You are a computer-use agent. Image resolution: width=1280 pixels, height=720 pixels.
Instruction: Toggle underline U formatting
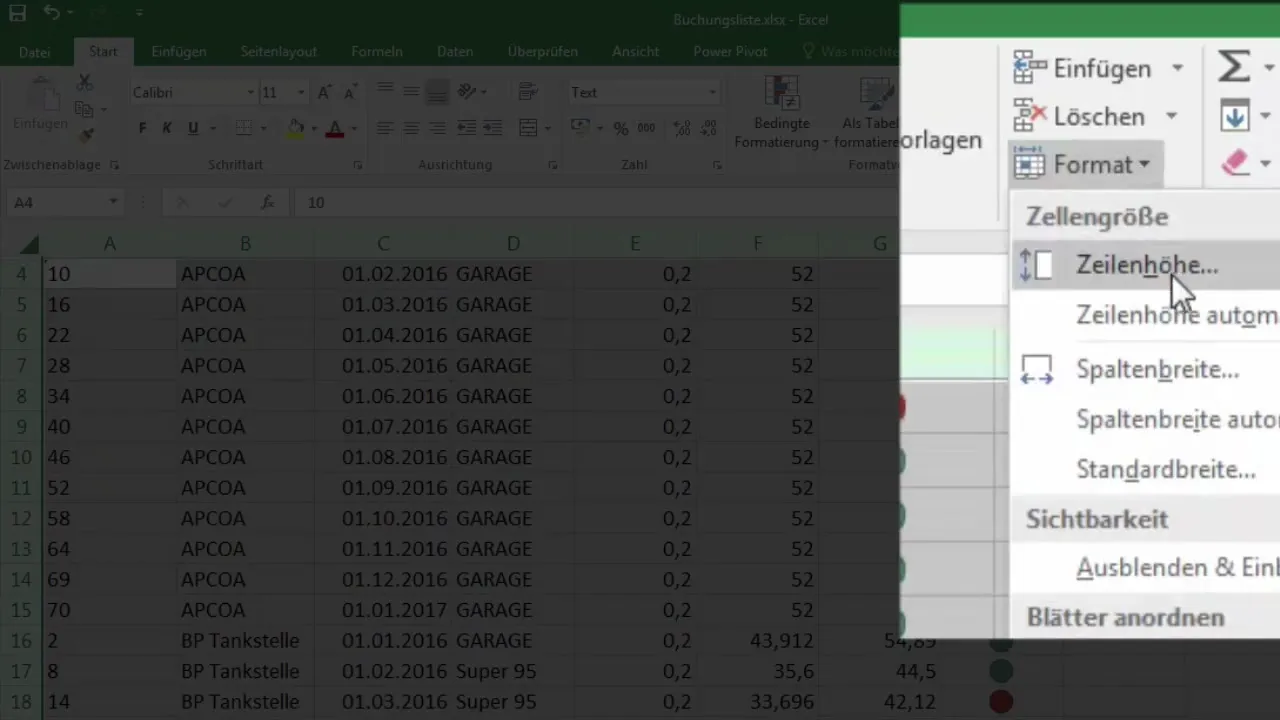192,128
